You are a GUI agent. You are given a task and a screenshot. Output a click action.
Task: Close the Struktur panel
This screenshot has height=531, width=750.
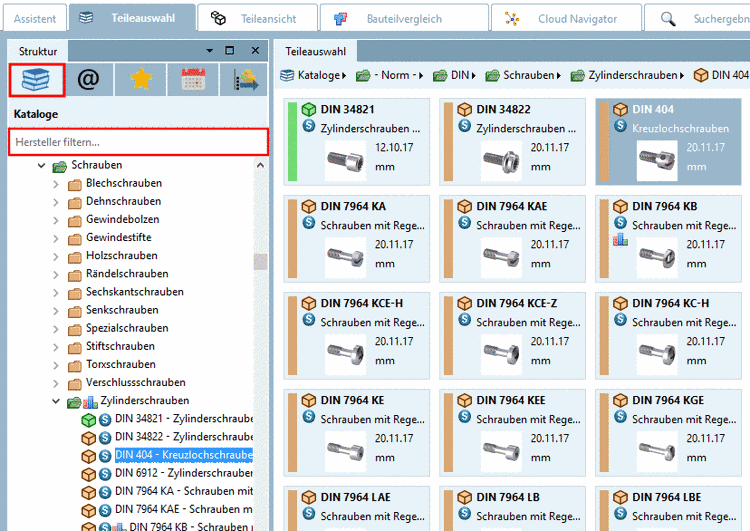click(255, 51)
